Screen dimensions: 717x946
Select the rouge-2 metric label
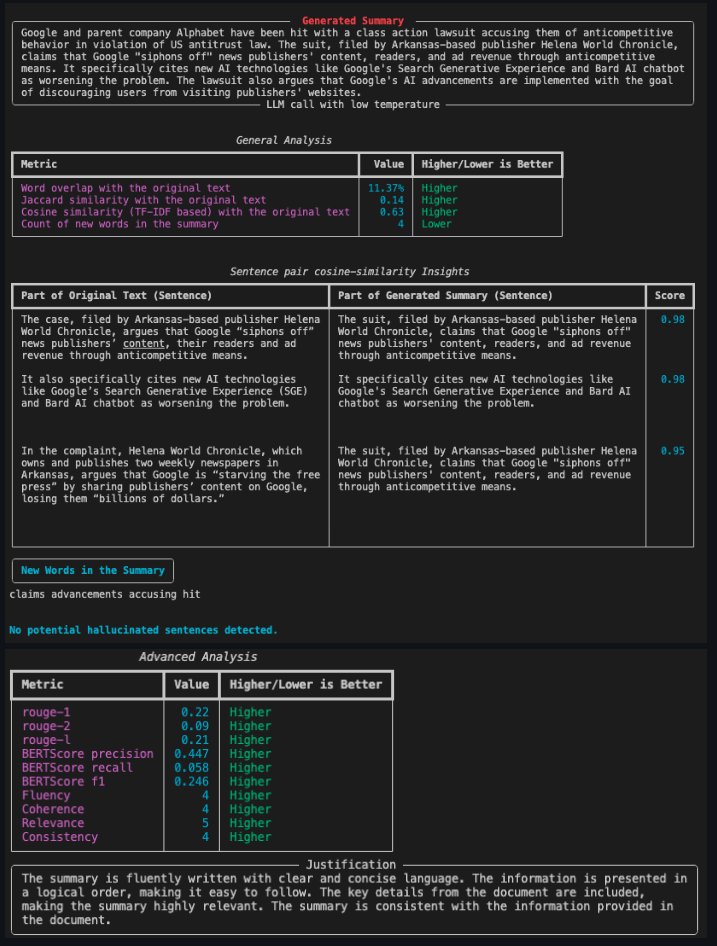click(46, 726)
